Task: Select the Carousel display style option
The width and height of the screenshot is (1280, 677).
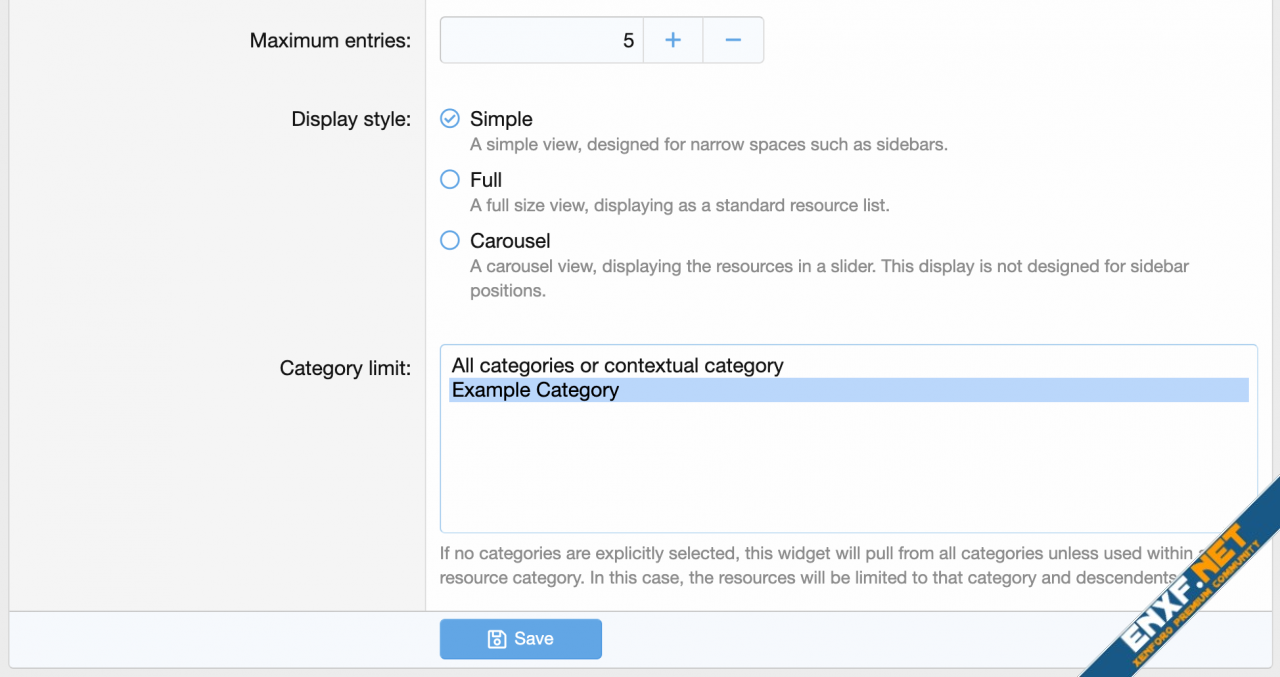Action: pos(510,240)
